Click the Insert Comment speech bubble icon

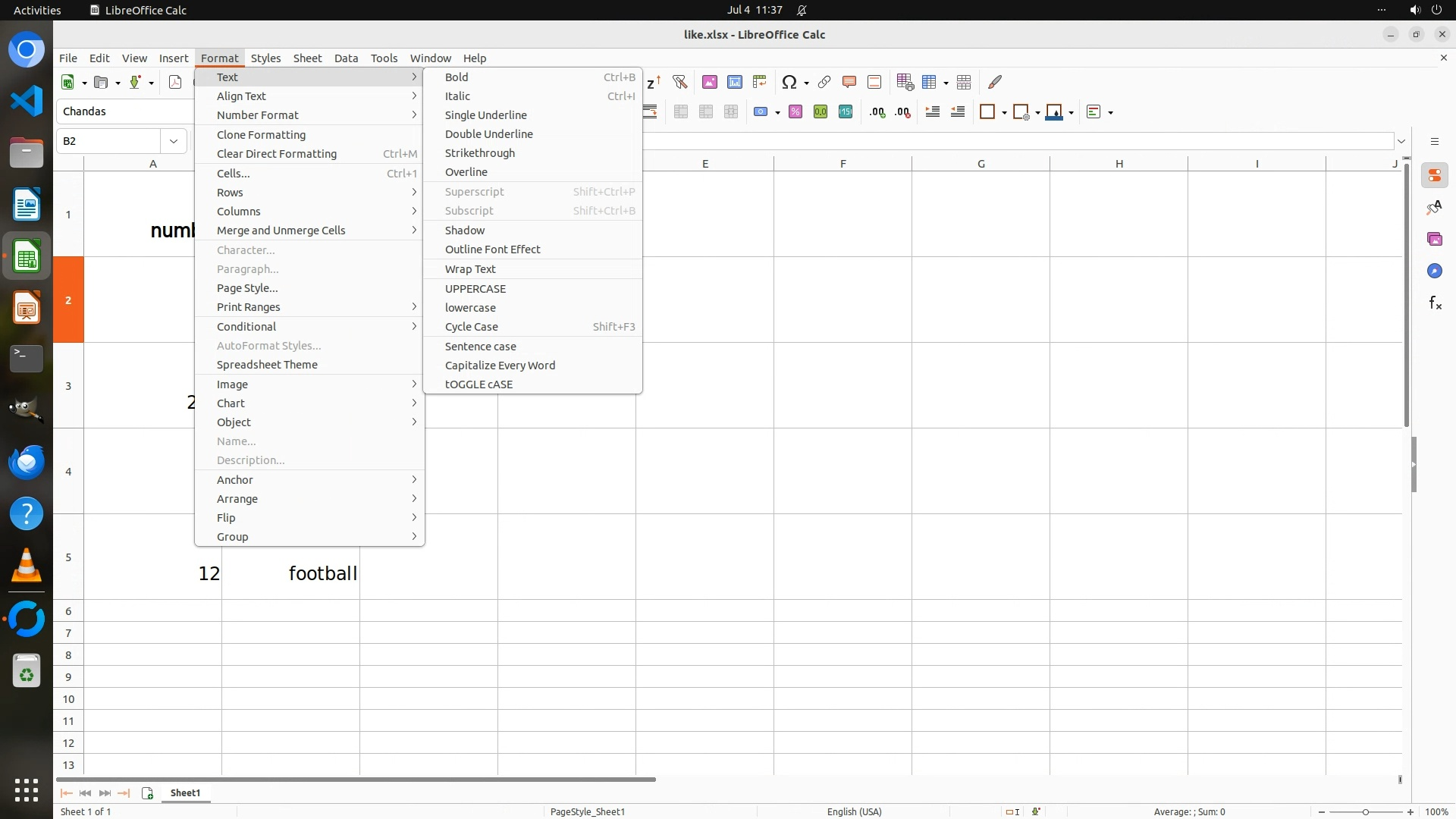[849, 82]
